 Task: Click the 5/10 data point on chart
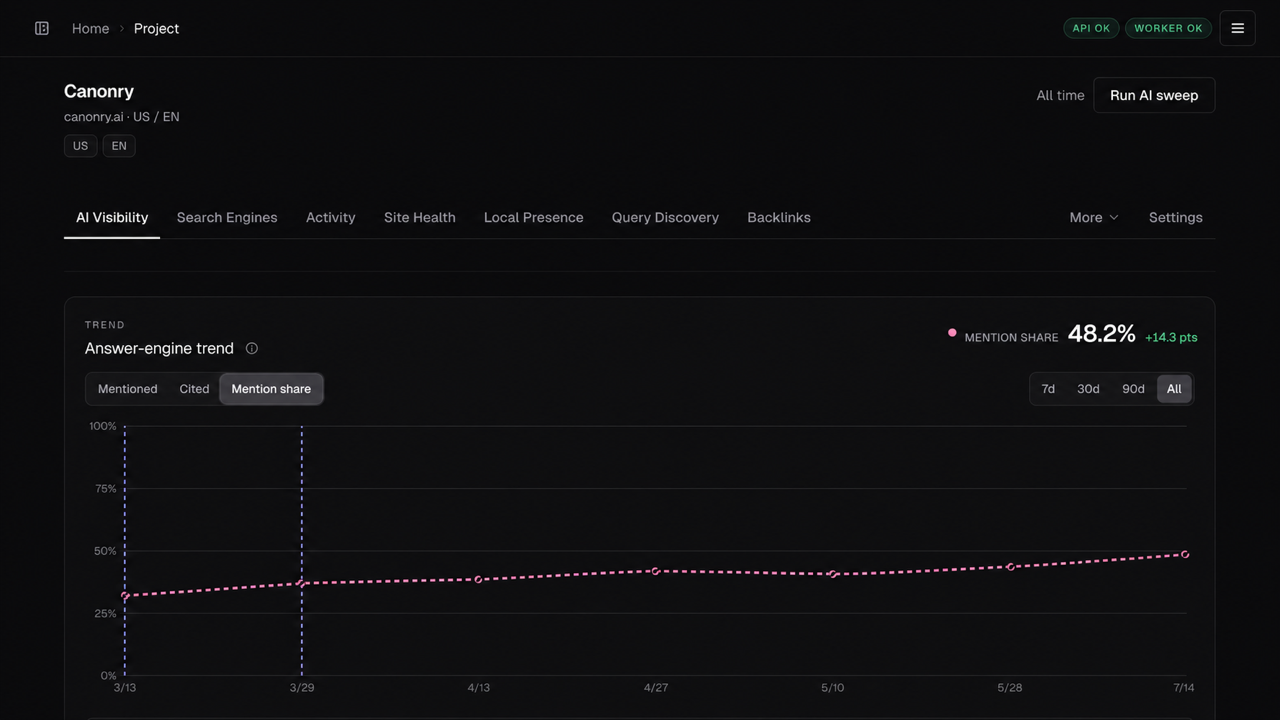pyautogui.click(x=833, y=574)
